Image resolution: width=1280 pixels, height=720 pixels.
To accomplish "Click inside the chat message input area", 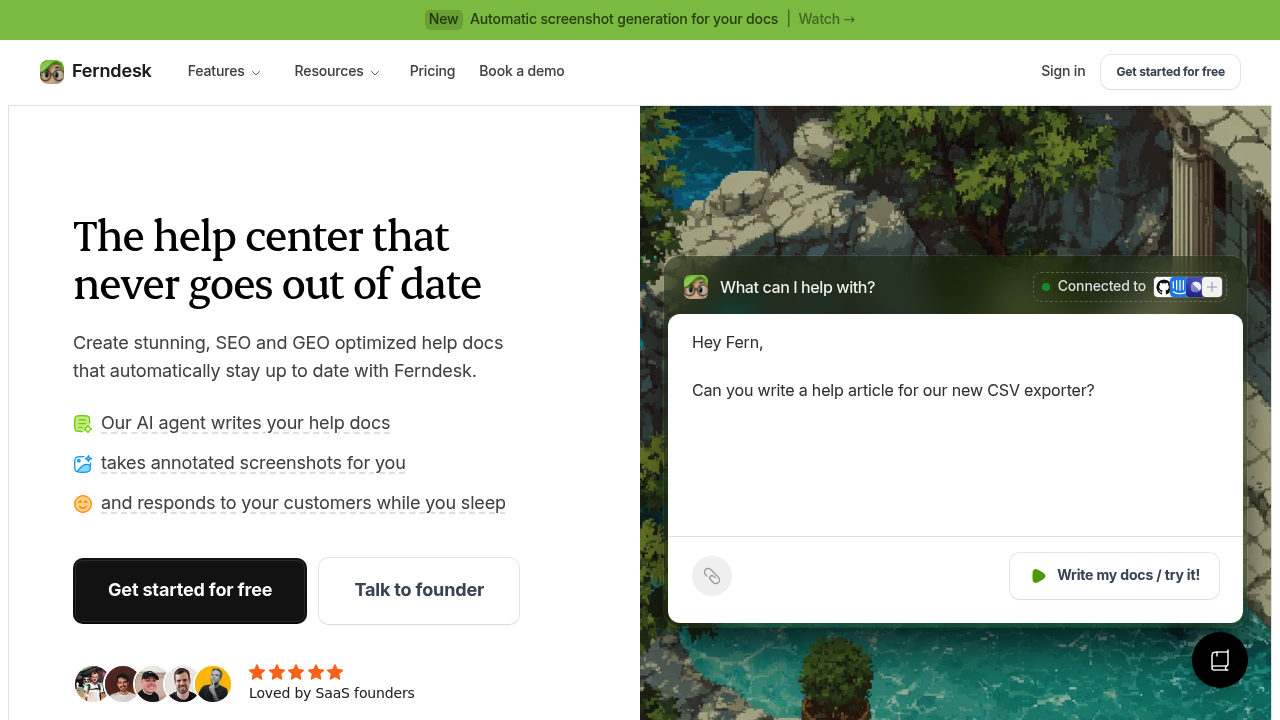I will [955, 430].
